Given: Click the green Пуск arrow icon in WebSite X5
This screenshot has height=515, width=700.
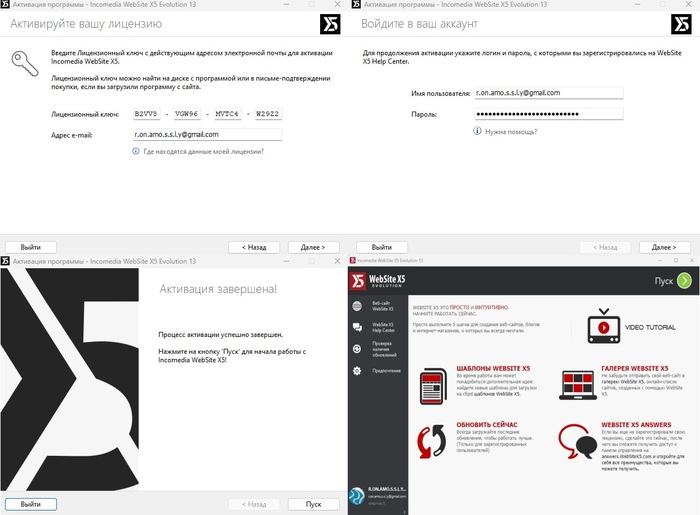Looking at the screenshot, I should (x=684, y=281).
